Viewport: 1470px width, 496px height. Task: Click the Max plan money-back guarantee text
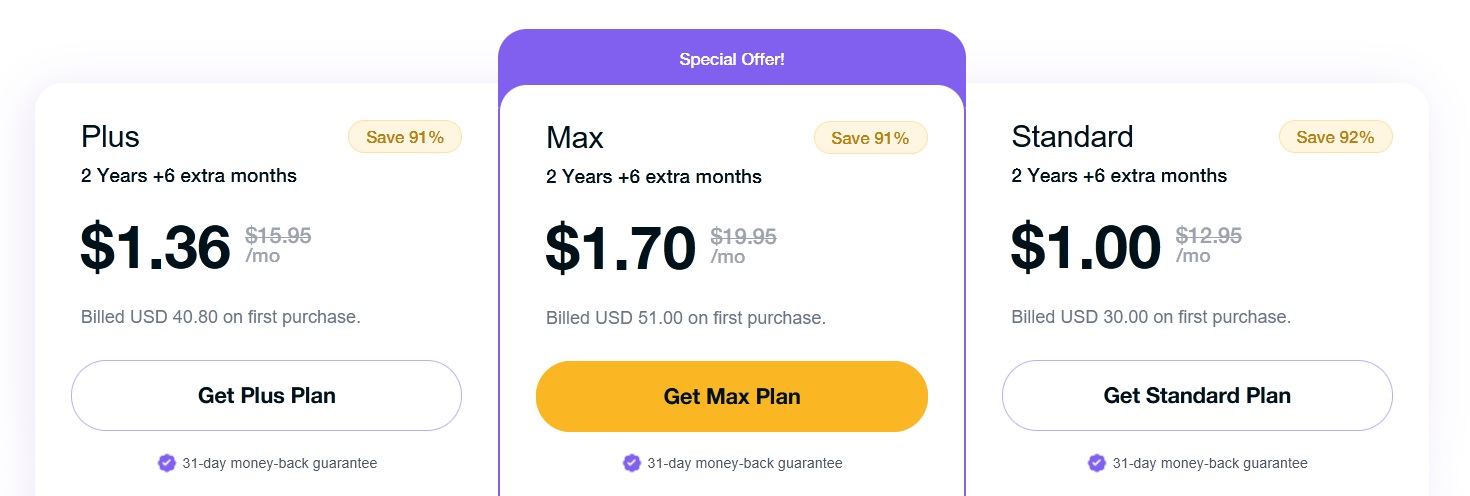pyautogui.click(x=745, y=463)
